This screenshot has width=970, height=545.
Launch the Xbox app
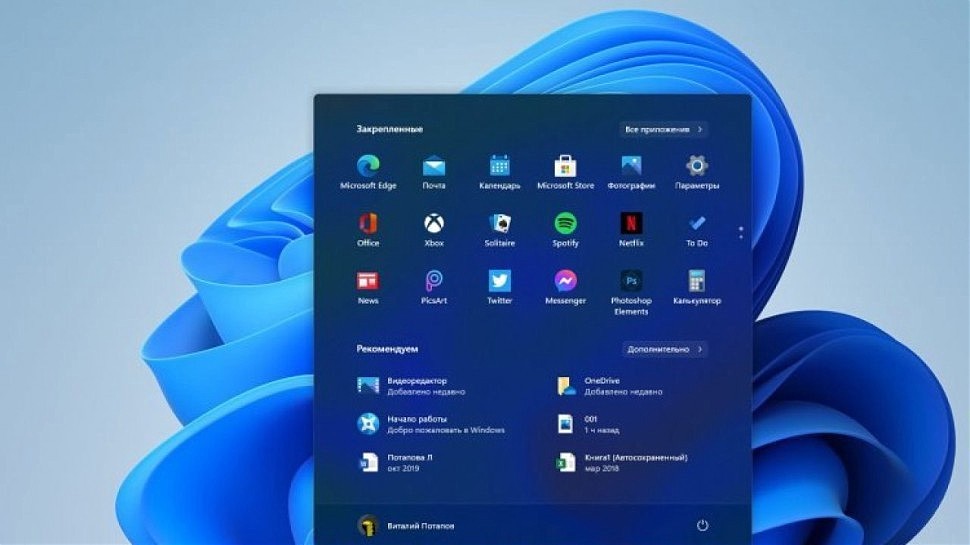pyautogui.click(x=434, y=230)
